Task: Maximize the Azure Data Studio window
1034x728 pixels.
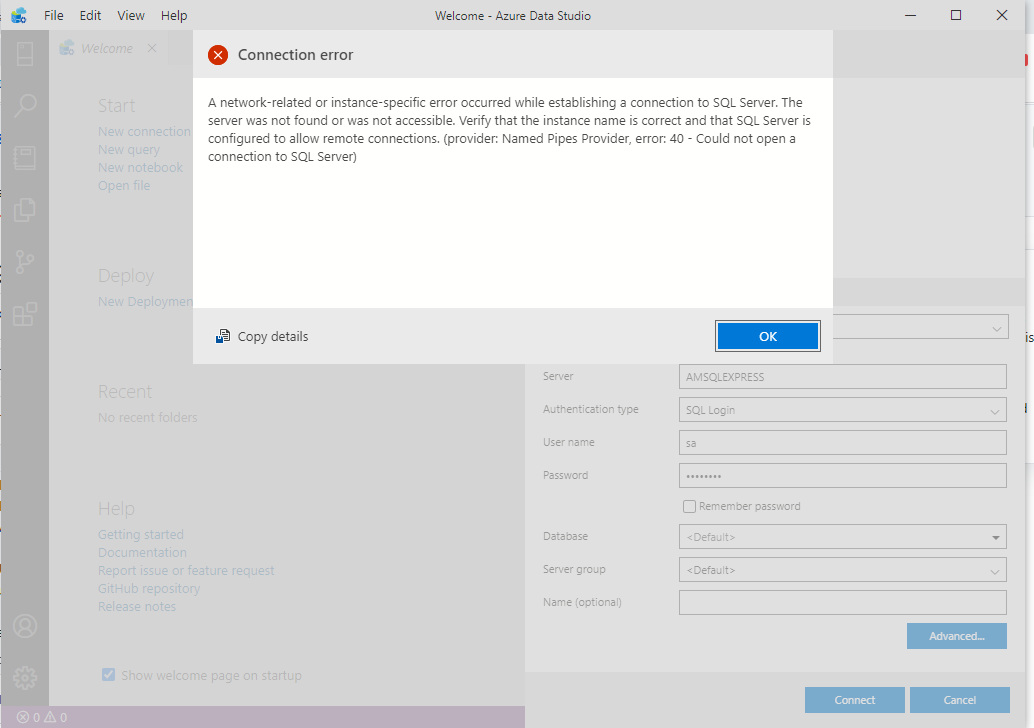Action: point(956,15)
